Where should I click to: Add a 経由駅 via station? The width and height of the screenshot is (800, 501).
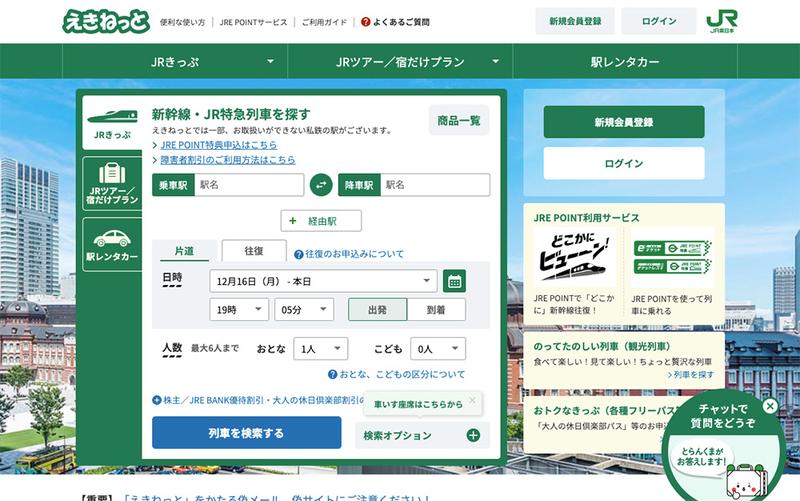pyautogui.click(x=321, y=221)
